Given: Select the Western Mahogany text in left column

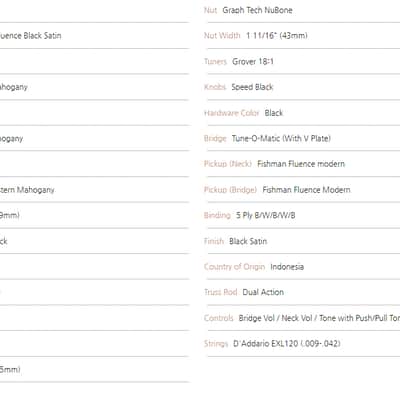Looking at the screenshot, I should 27,190.
